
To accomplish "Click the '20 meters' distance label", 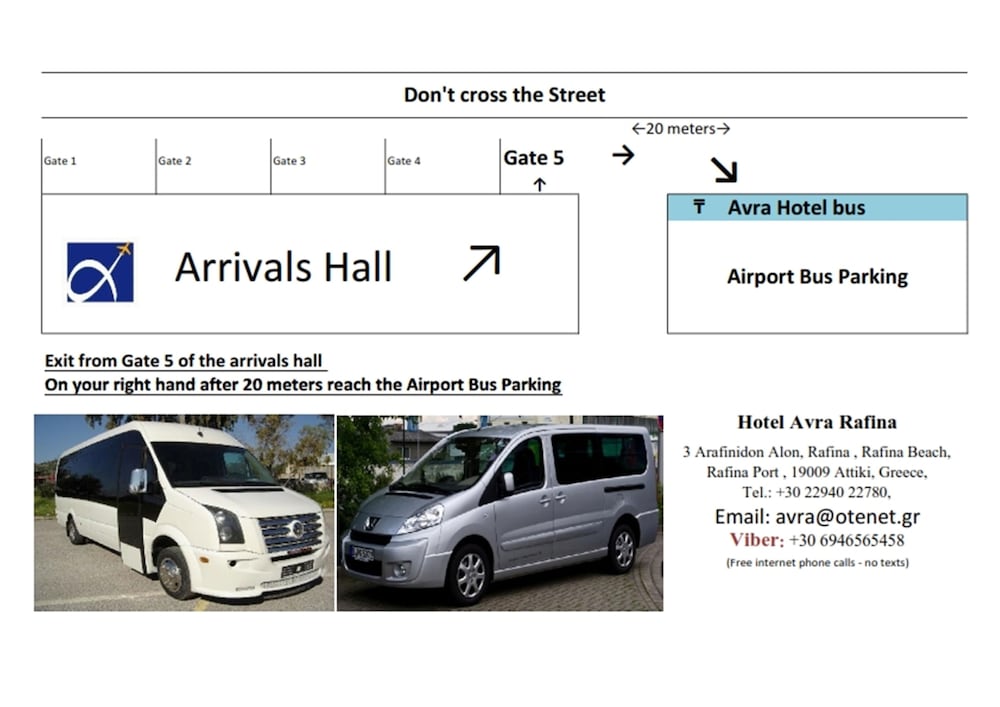I will pyautogui.click(x=680, y=129).
